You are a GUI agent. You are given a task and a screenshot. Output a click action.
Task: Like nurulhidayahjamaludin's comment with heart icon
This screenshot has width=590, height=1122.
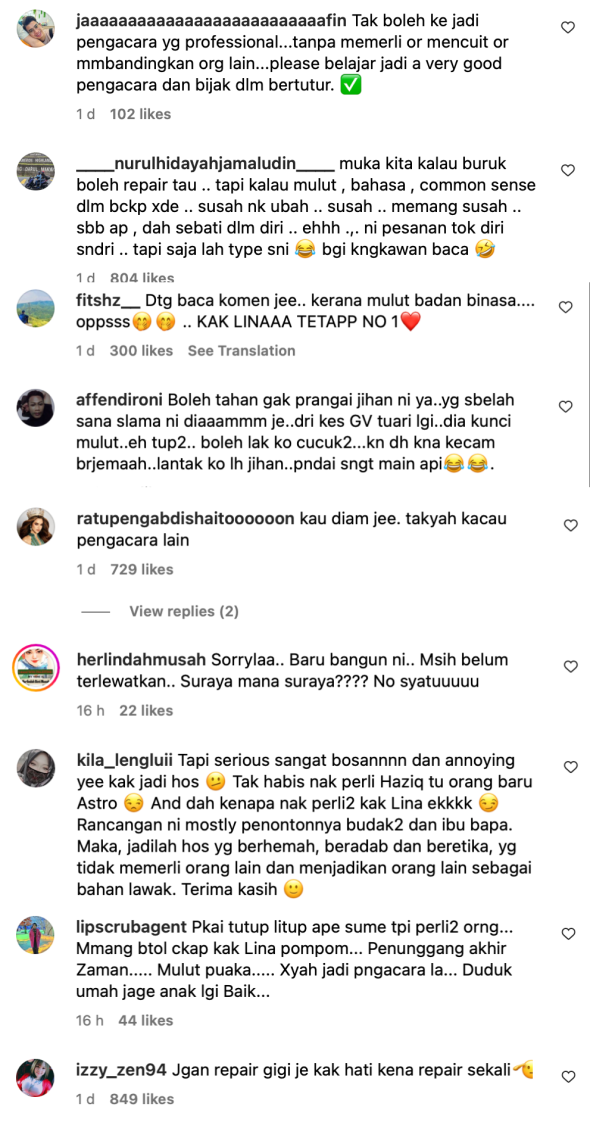(568, 170)
